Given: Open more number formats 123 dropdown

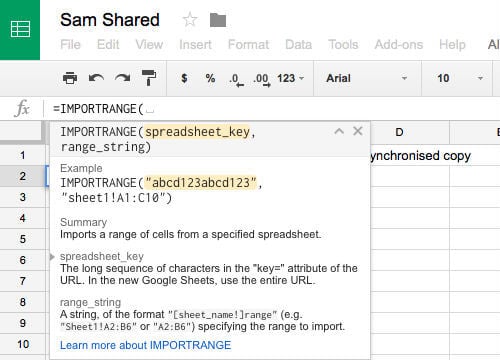Looking at the screenshot, I should 290,78.
